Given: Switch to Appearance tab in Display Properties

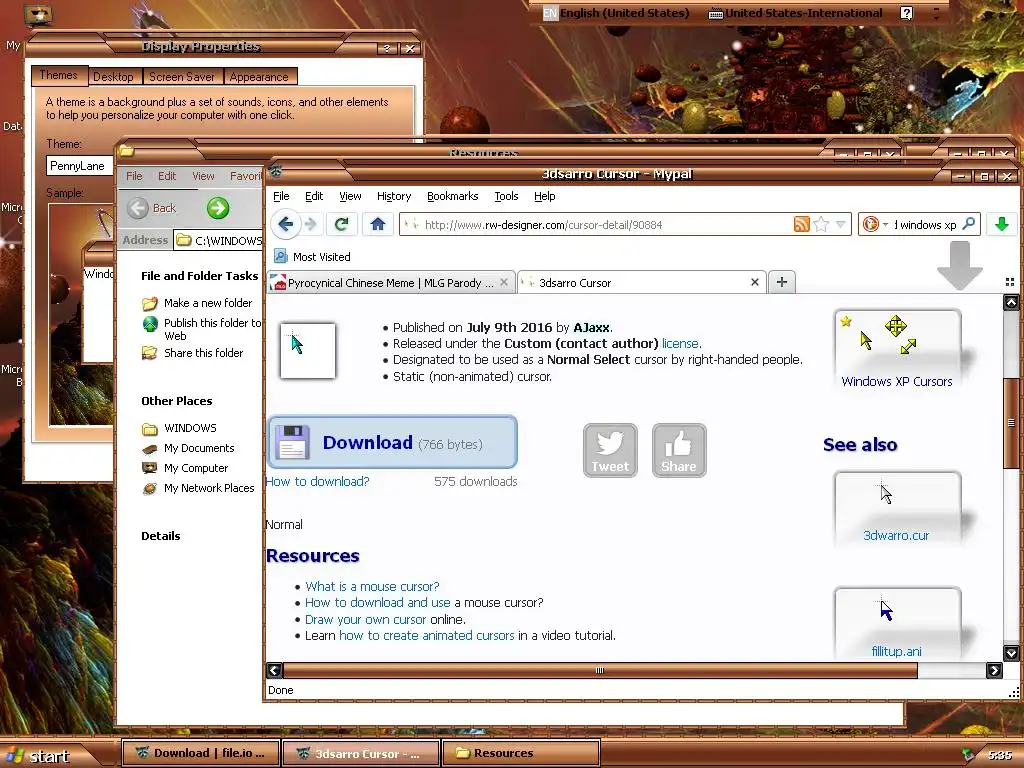Looking at the screenshot, I should point(259,77).
